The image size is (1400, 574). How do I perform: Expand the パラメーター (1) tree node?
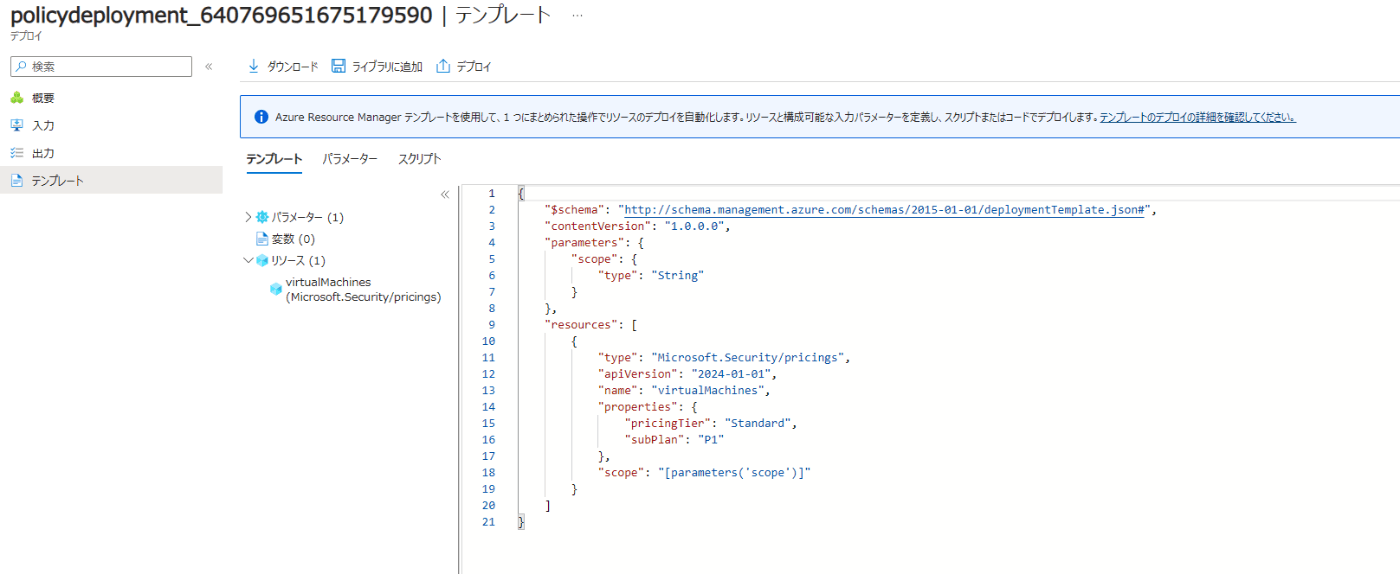click(249, 217)
